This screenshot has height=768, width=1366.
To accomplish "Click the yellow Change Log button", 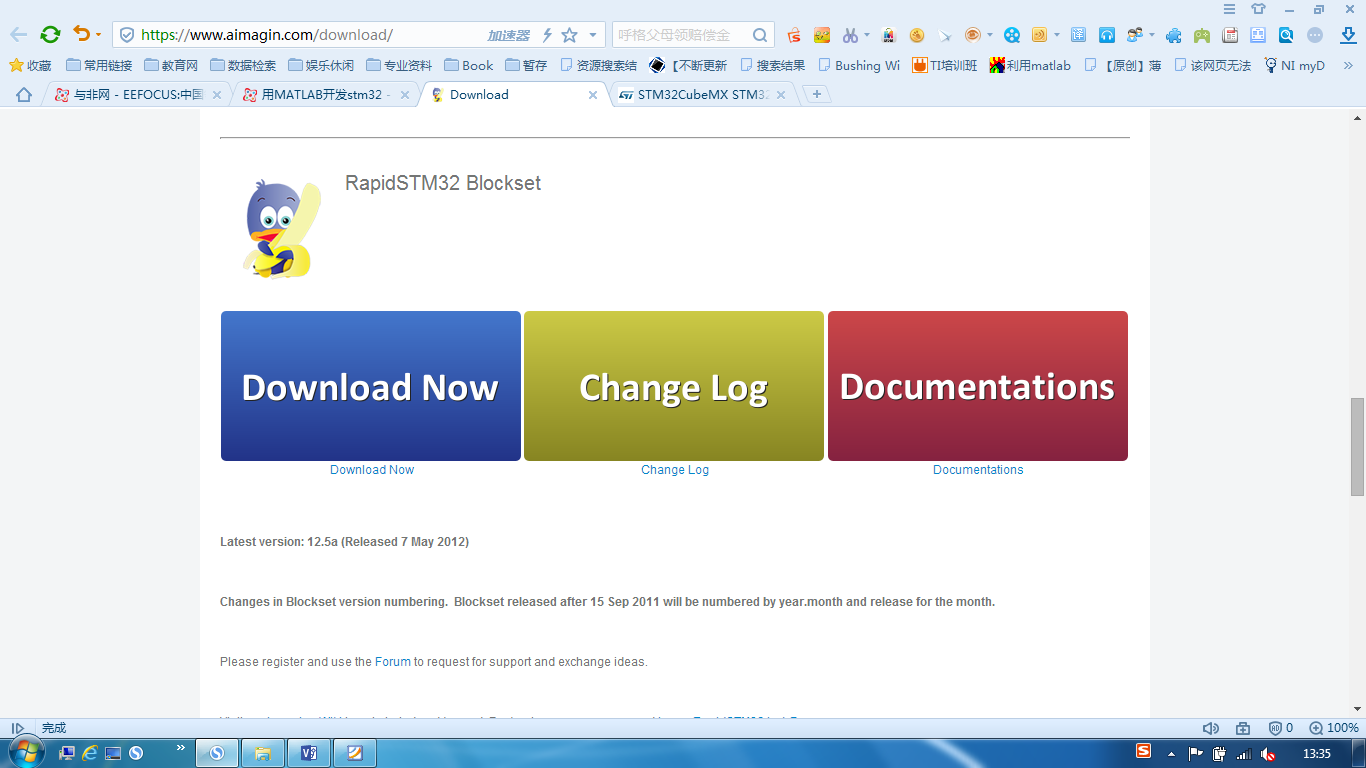I will (674, 386).
